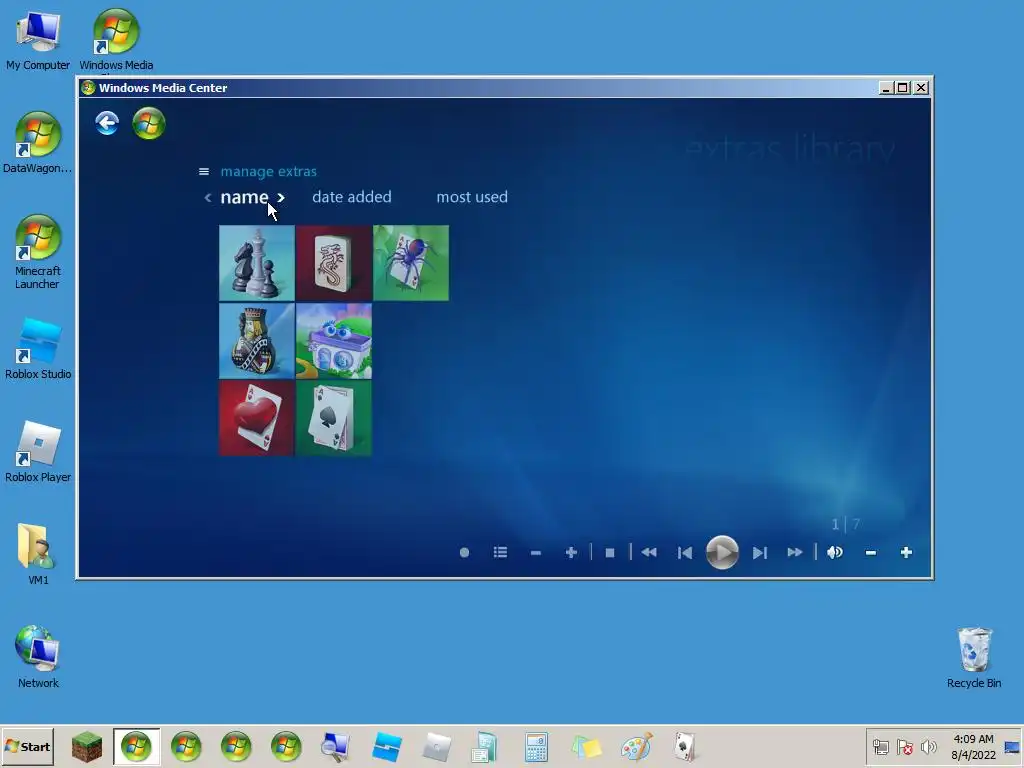1024x768 pixels.
Task: Click the Minecraft grass block taskbar icon
Action: (87, 746)
